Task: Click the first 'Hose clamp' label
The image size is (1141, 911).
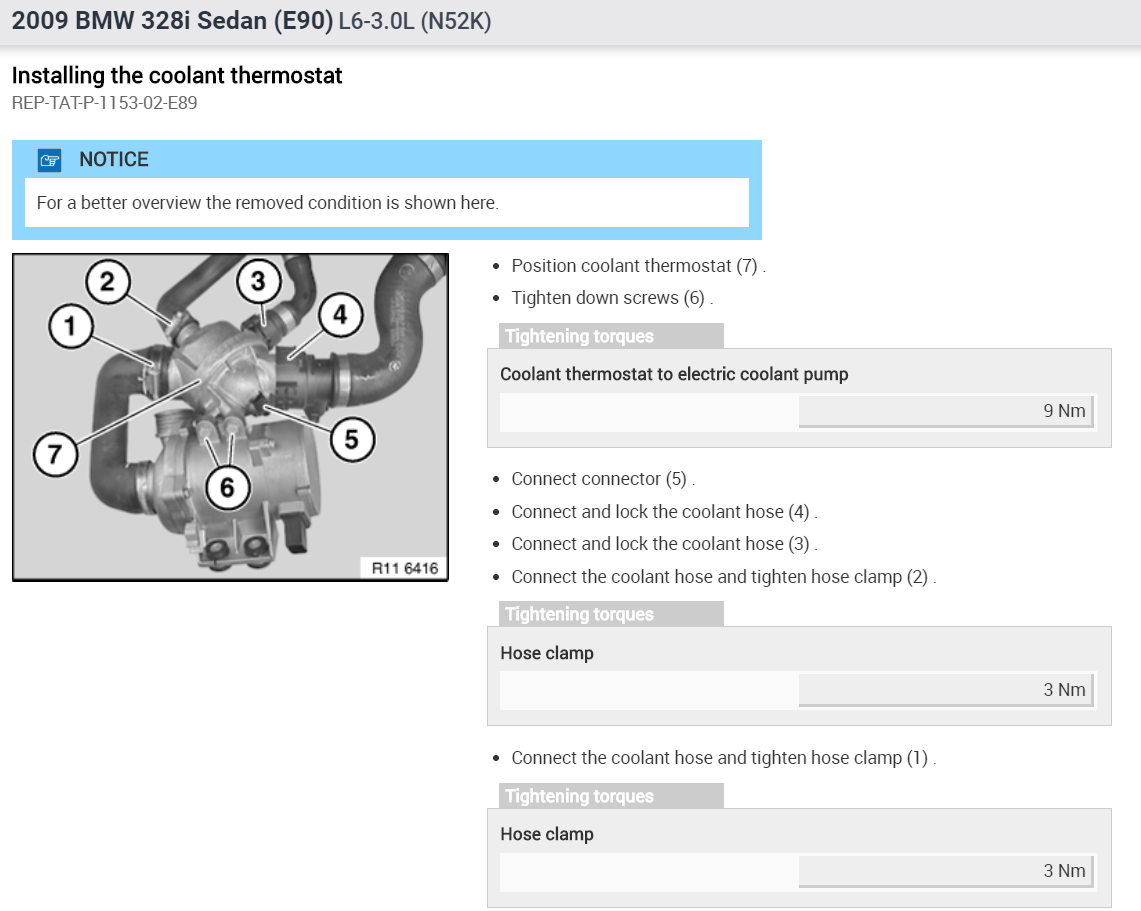Action: 546,653
